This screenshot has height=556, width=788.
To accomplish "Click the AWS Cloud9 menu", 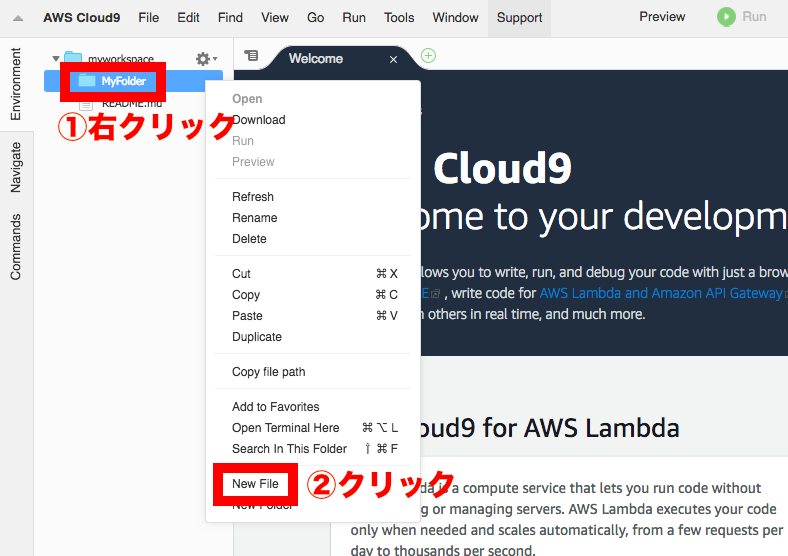I will (81, 18).
